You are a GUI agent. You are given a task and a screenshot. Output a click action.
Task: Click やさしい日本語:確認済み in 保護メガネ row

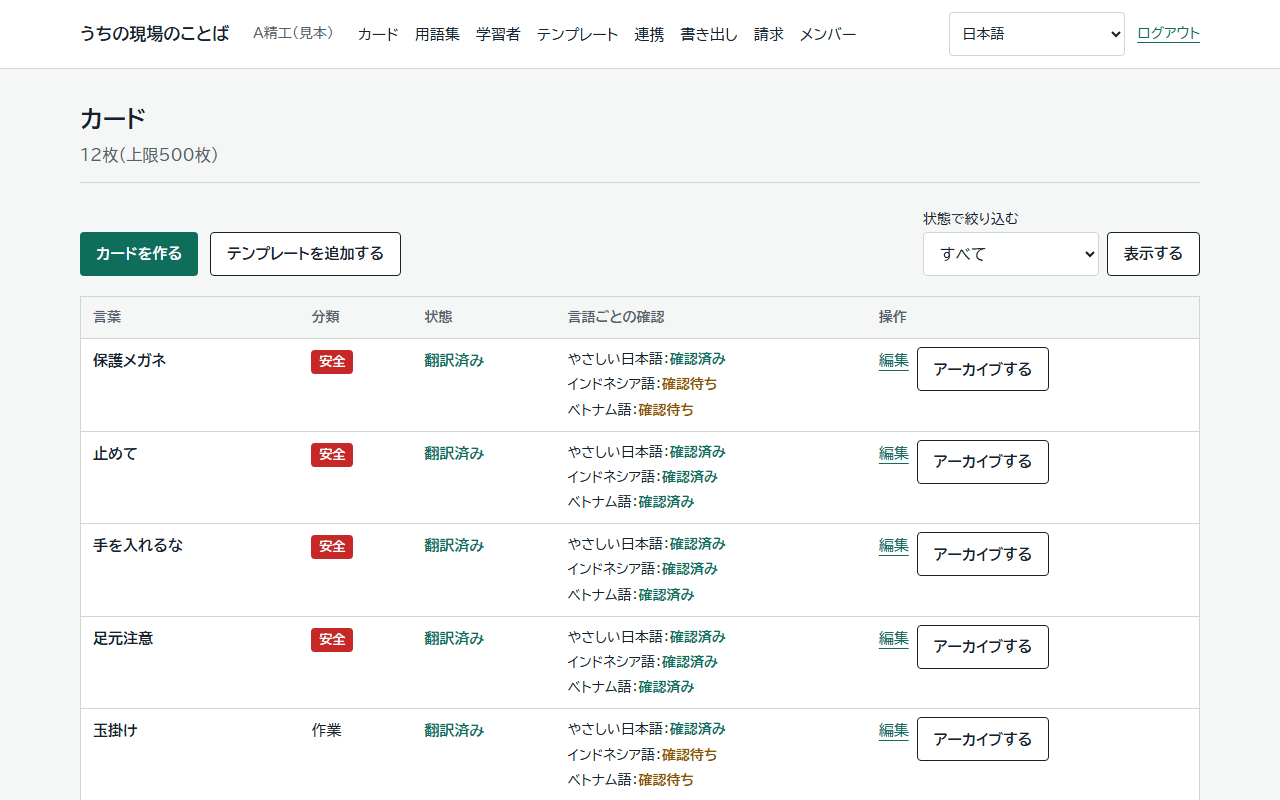pyautogui.click(x=647, y=359)
